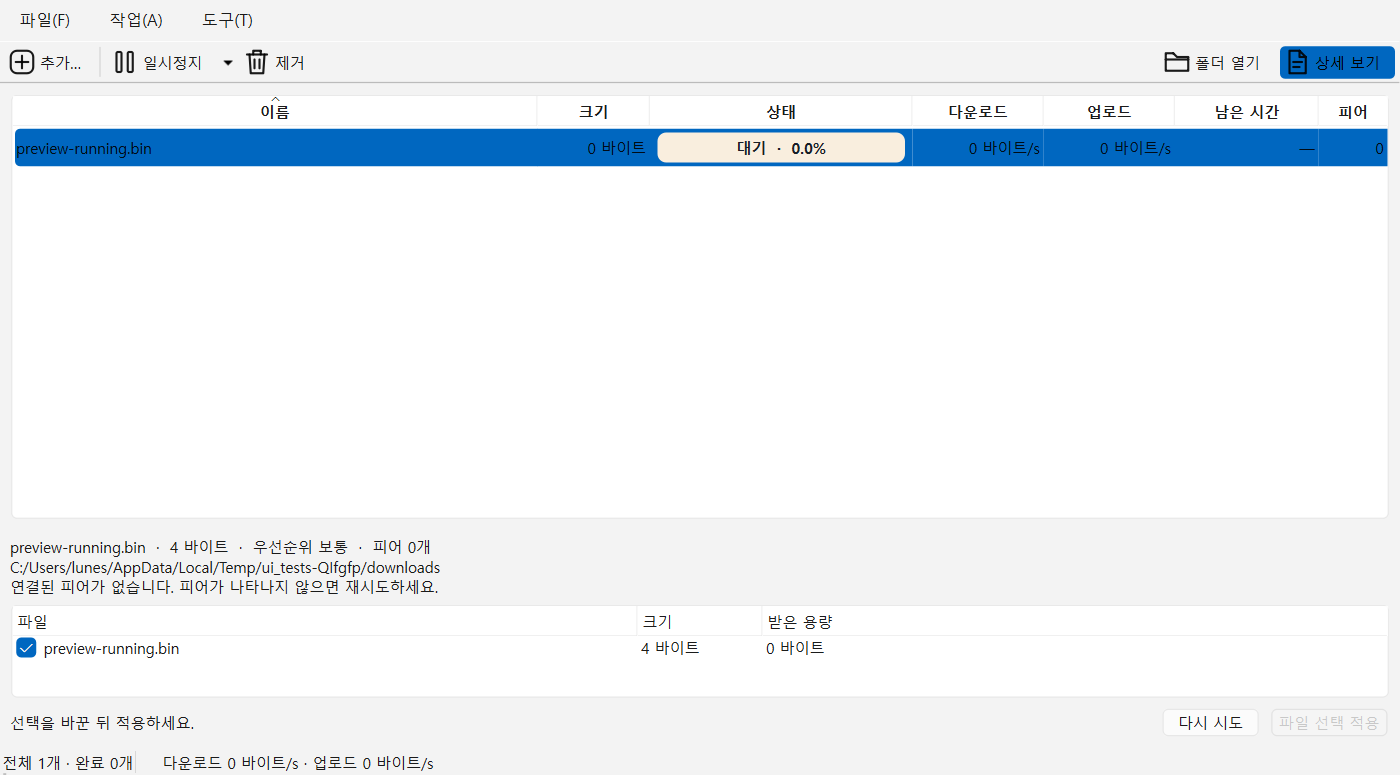Sort by the 이름 column header

(x=275, y=112)
